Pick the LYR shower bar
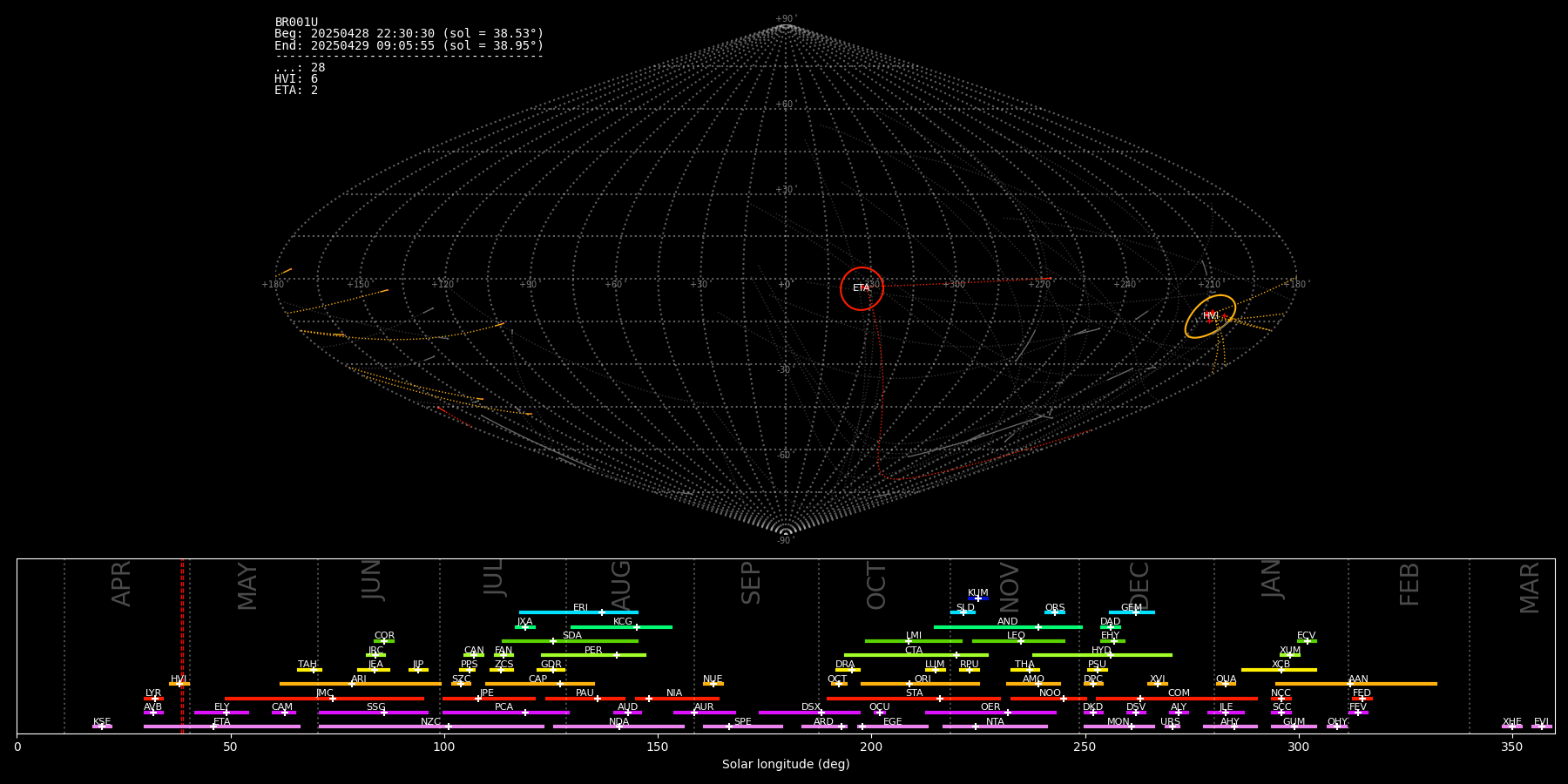Viewport: 1568px width, 784px height. click(x=153, y=699)
